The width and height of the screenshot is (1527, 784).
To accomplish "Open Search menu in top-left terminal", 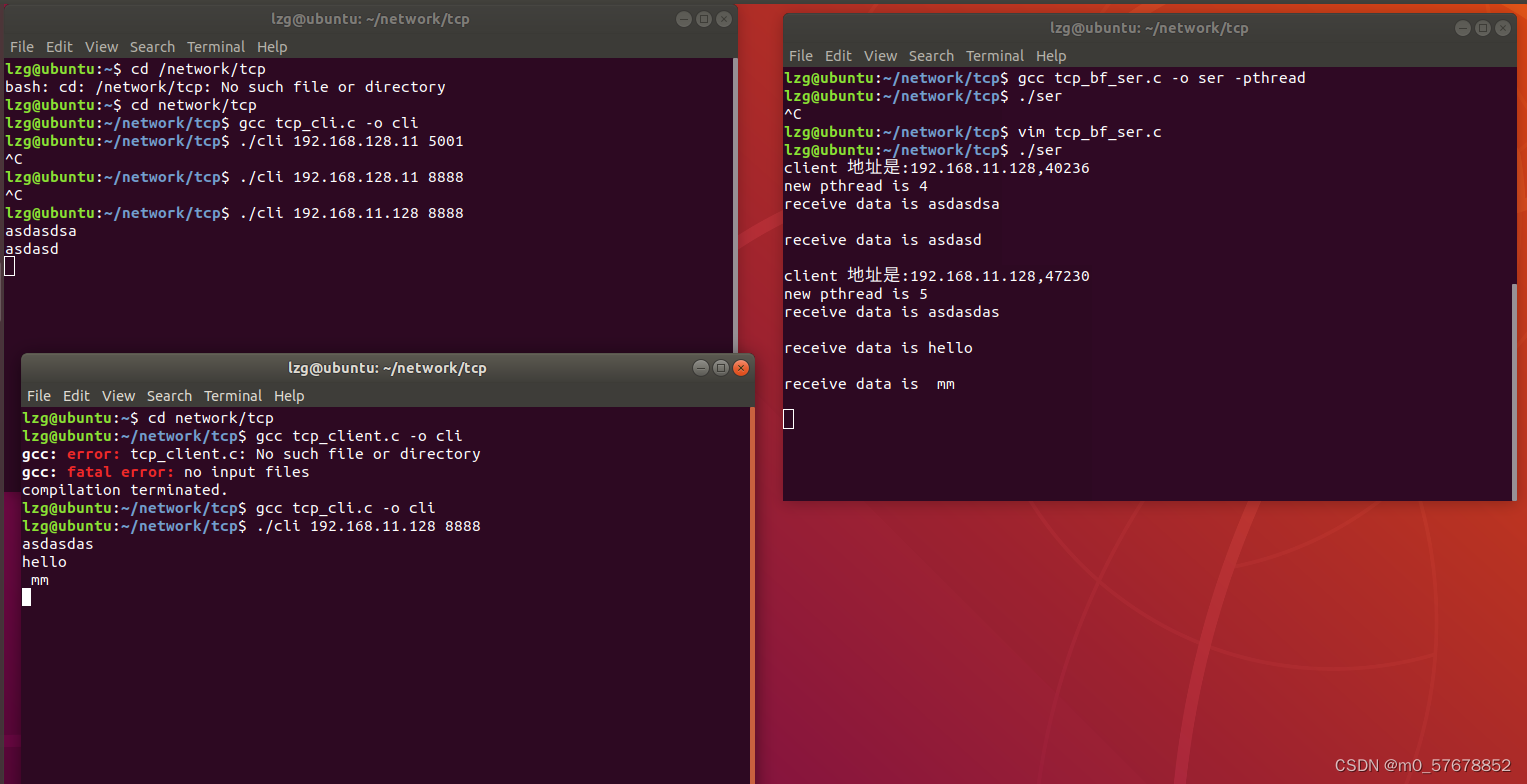I will pos(152,47).
